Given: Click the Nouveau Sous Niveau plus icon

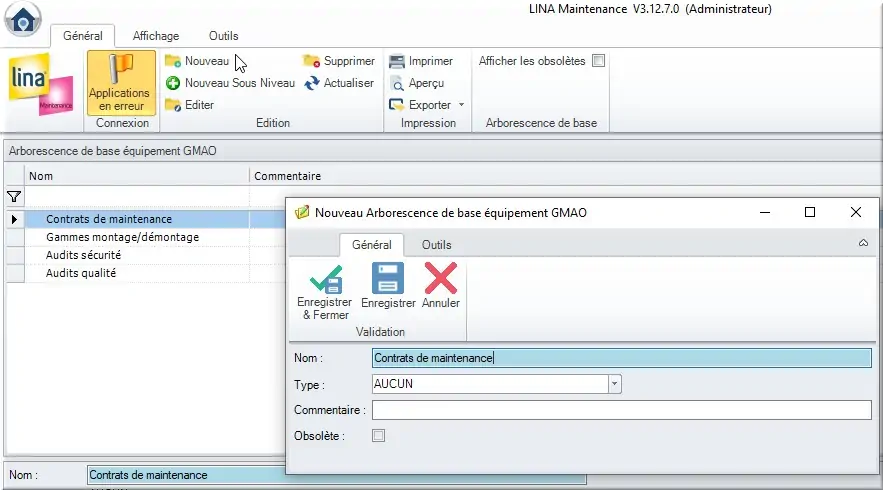Looking at the screenshot, I should coord(173,83).
